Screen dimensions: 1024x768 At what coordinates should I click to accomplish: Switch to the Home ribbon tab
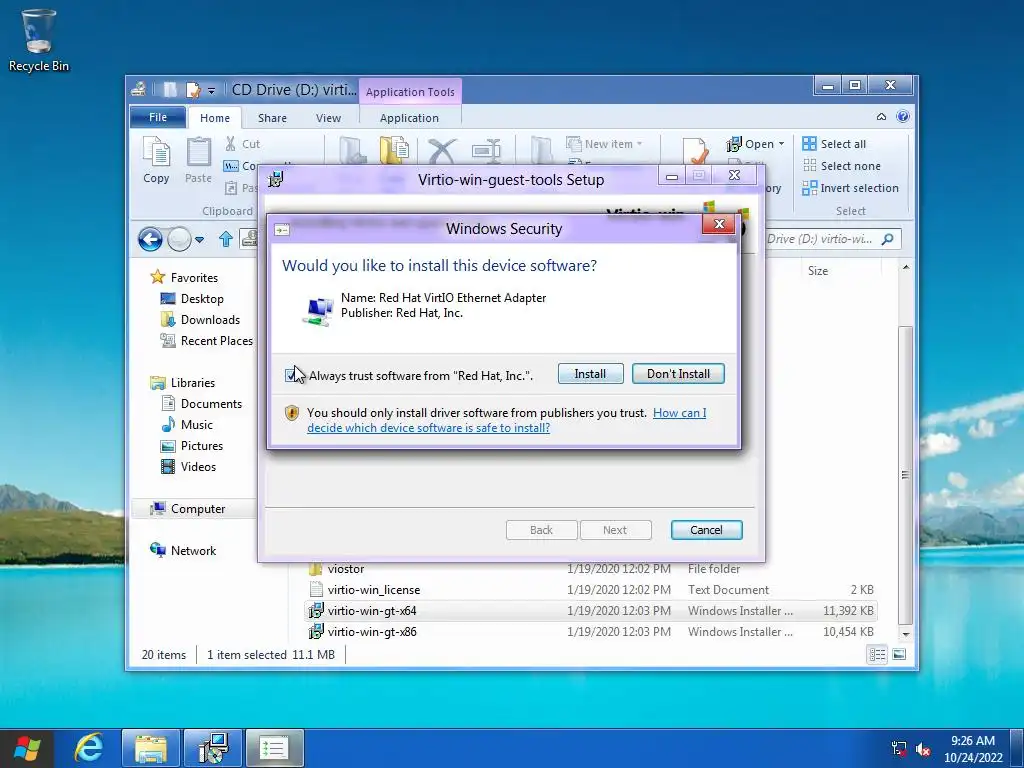(x=215, y=118)
